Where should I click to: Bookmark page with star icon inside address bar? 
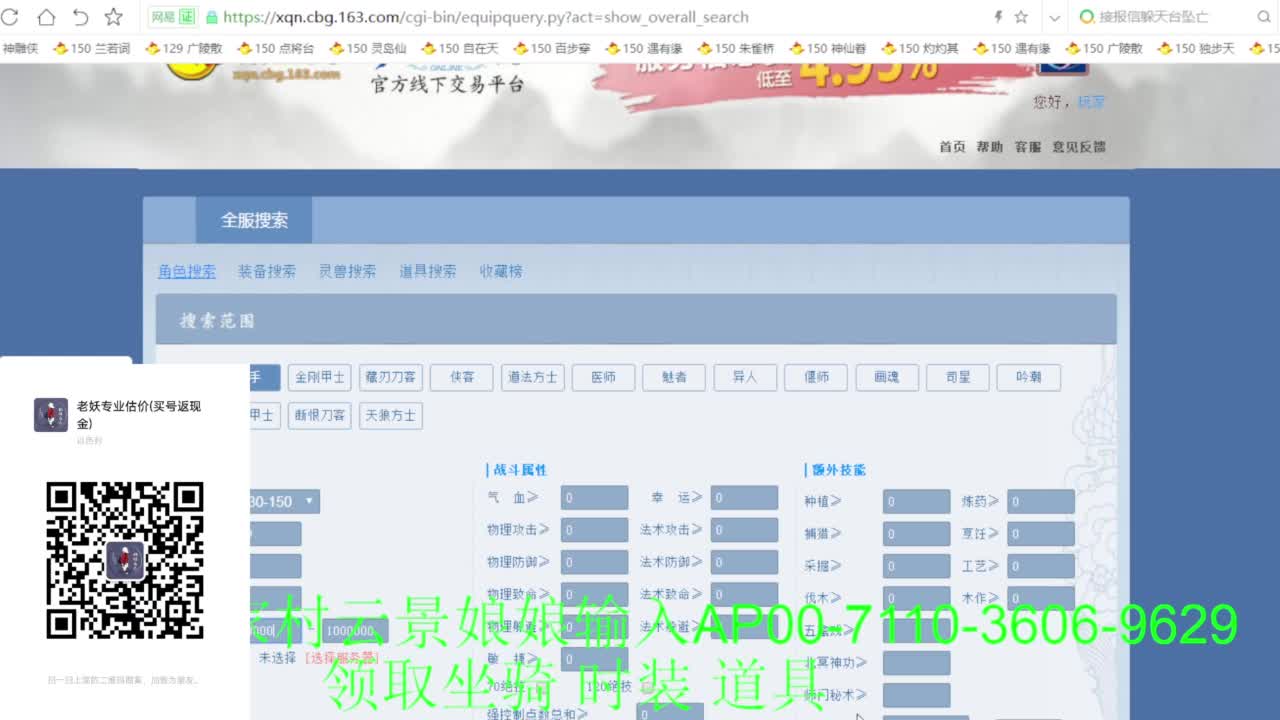[1021, 17]
